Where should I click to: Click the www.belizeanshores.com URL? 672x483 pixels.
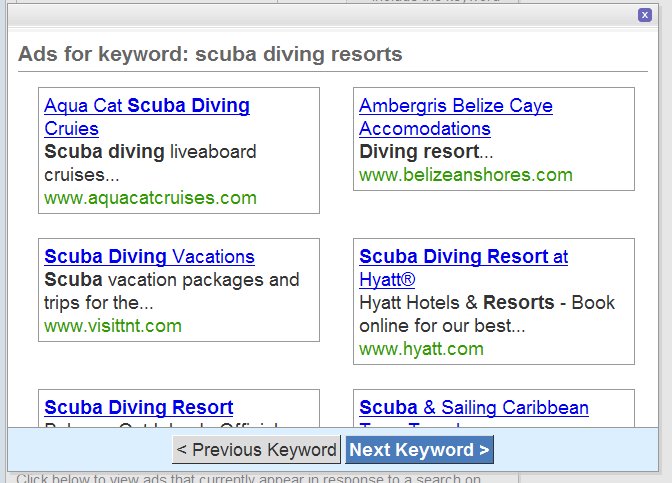click(x=465, y=176)
